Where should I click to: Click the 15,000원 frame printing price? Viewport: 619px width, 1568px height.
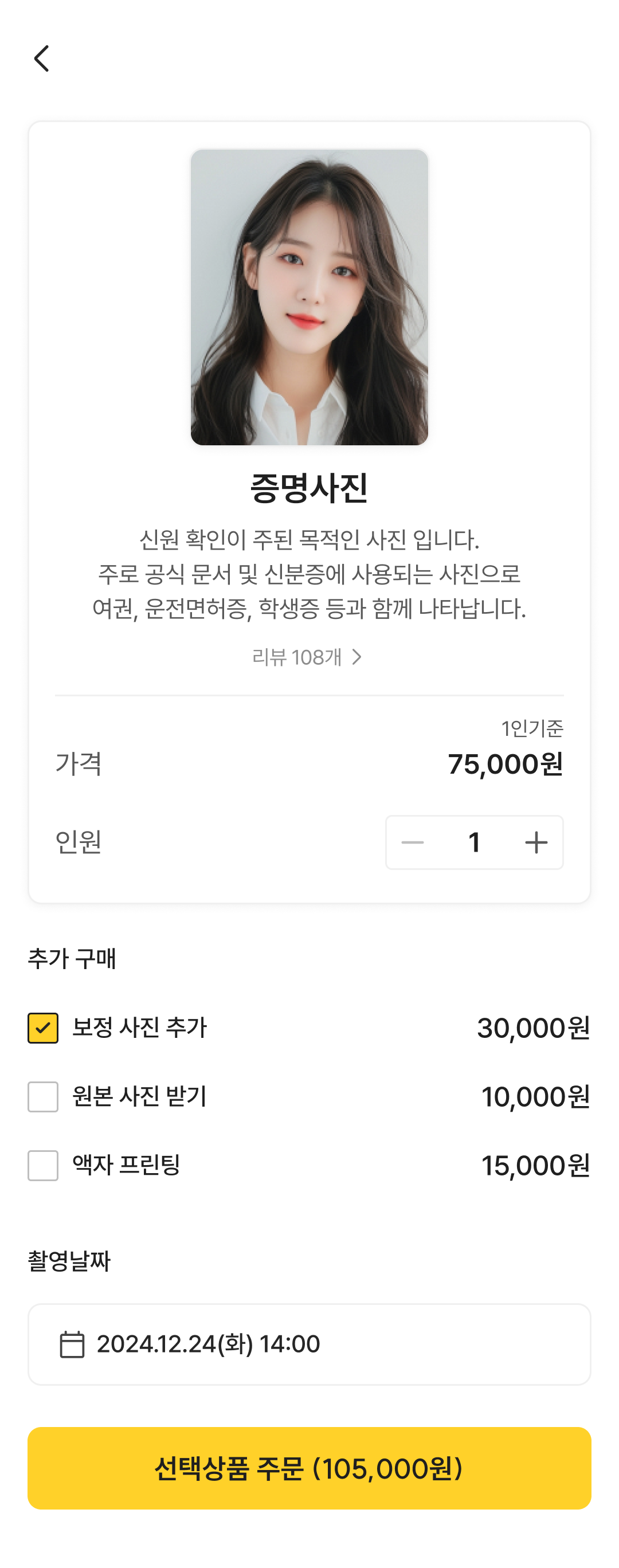535,1166
